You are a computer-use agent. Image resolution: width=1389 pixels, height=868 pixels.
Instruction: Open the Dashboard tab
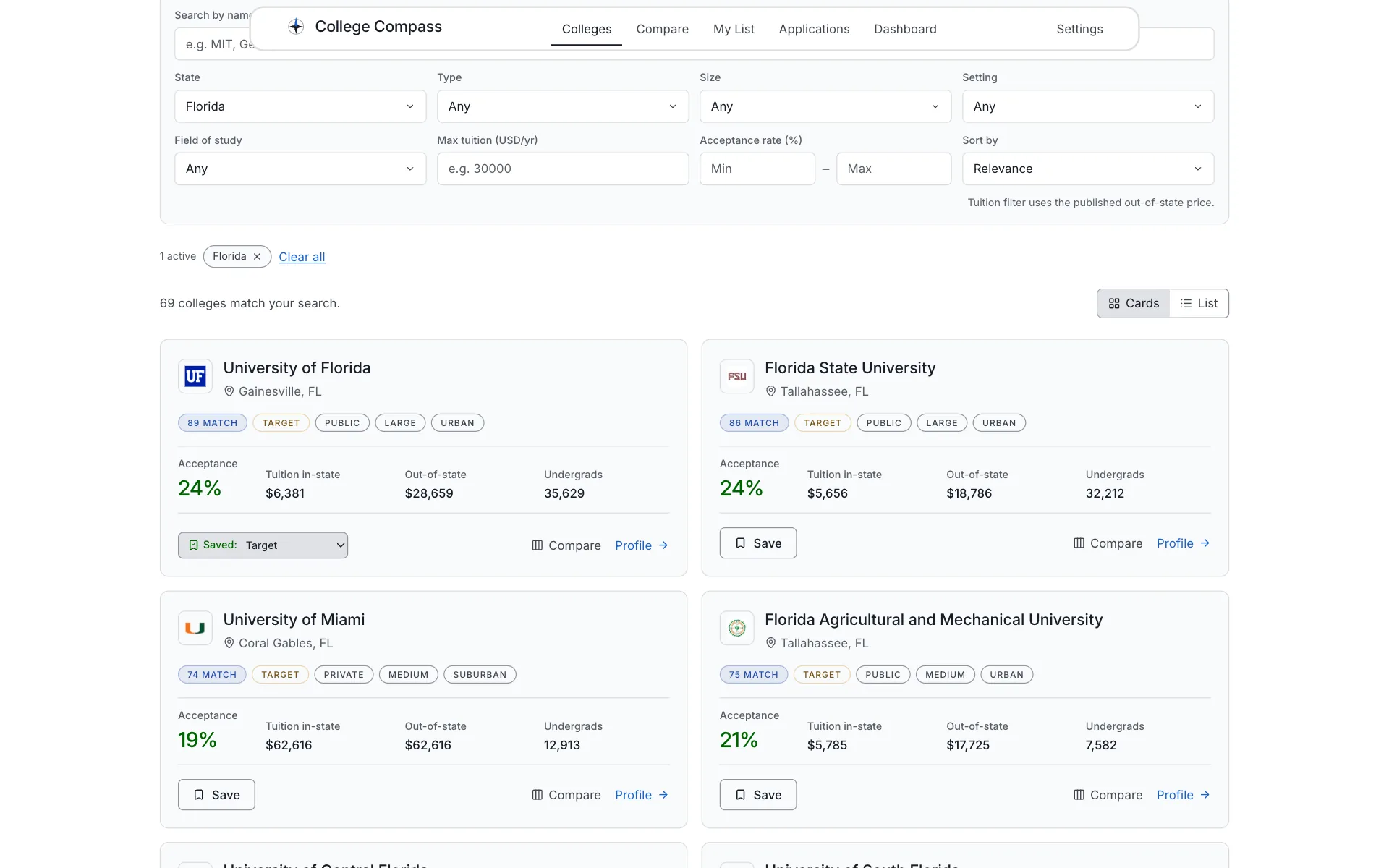pos(905,29)
